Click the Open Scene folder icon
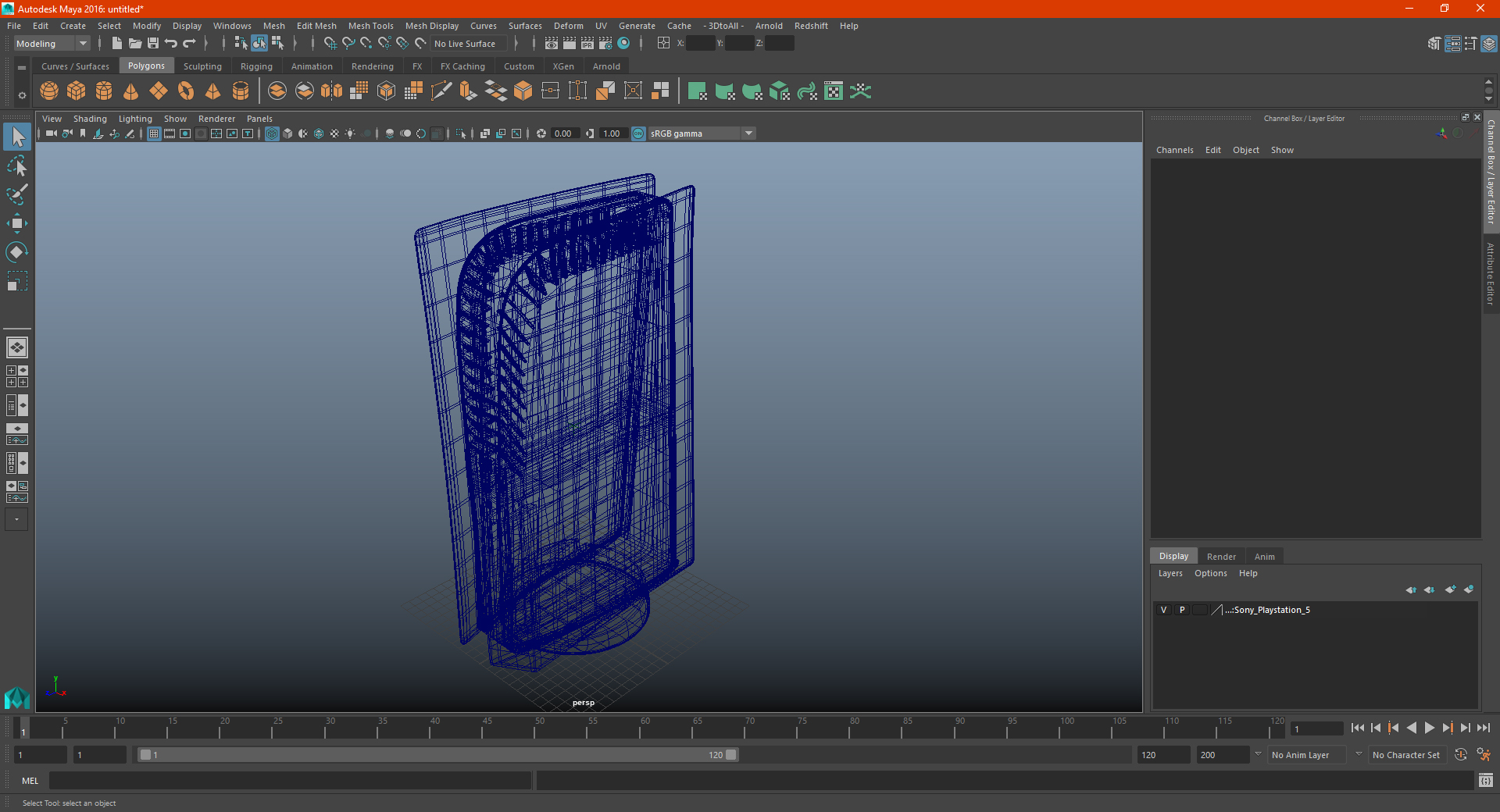The width and height of the screenshot is (1500, 812). (x=135, y=44)
